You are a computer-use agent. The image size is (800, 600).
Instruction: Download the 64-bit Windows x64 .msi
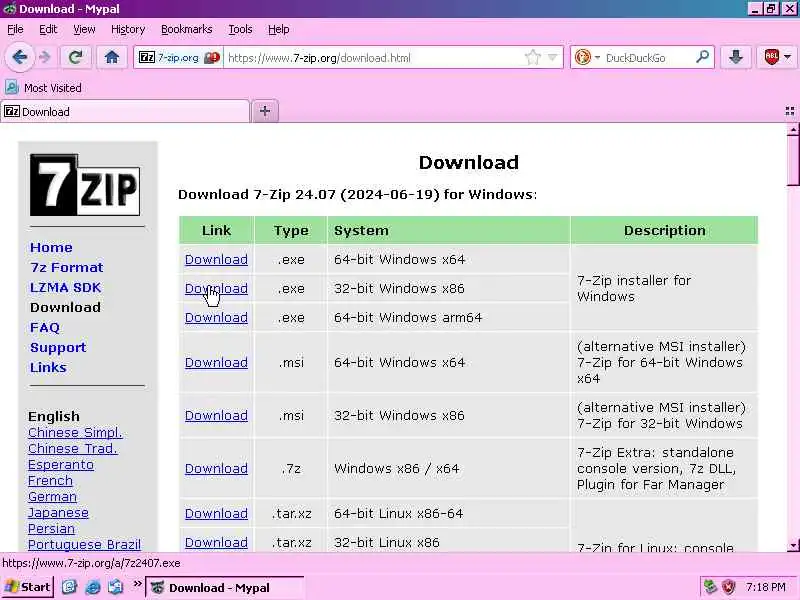[216, 362]
